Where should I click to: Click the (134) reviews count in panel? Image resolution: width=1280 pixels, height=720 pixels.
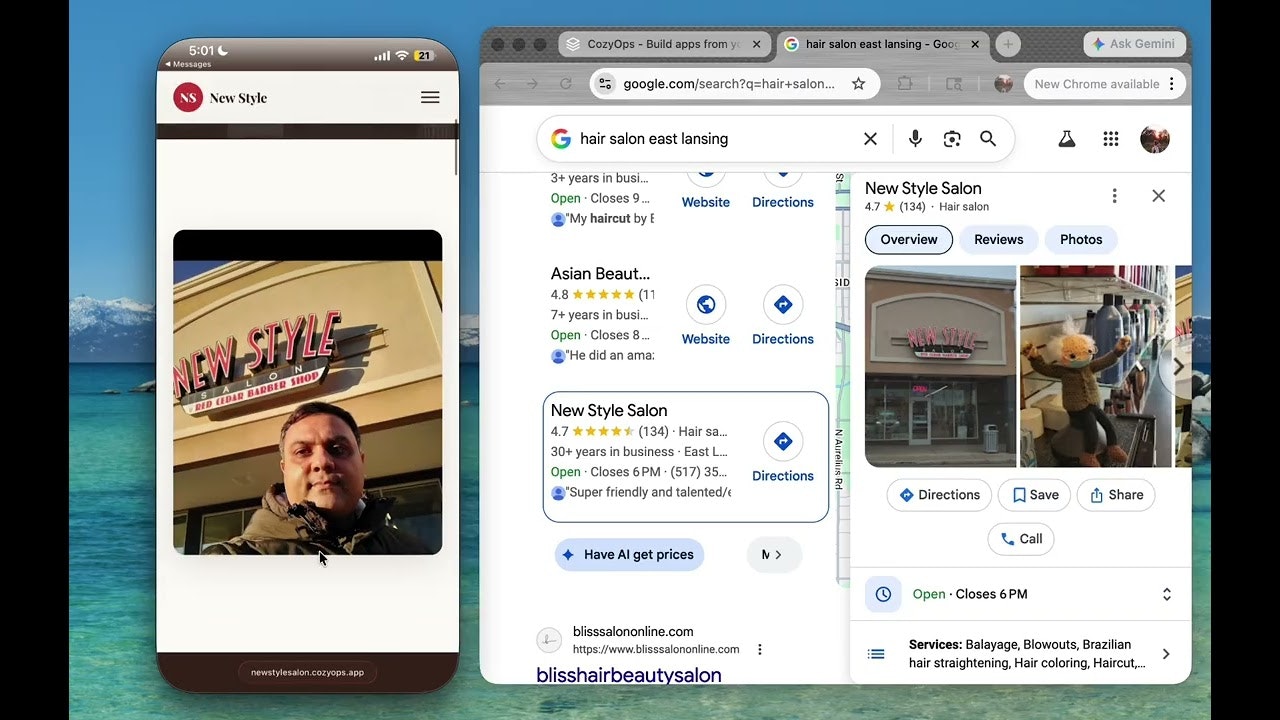[x=912, y=207]
